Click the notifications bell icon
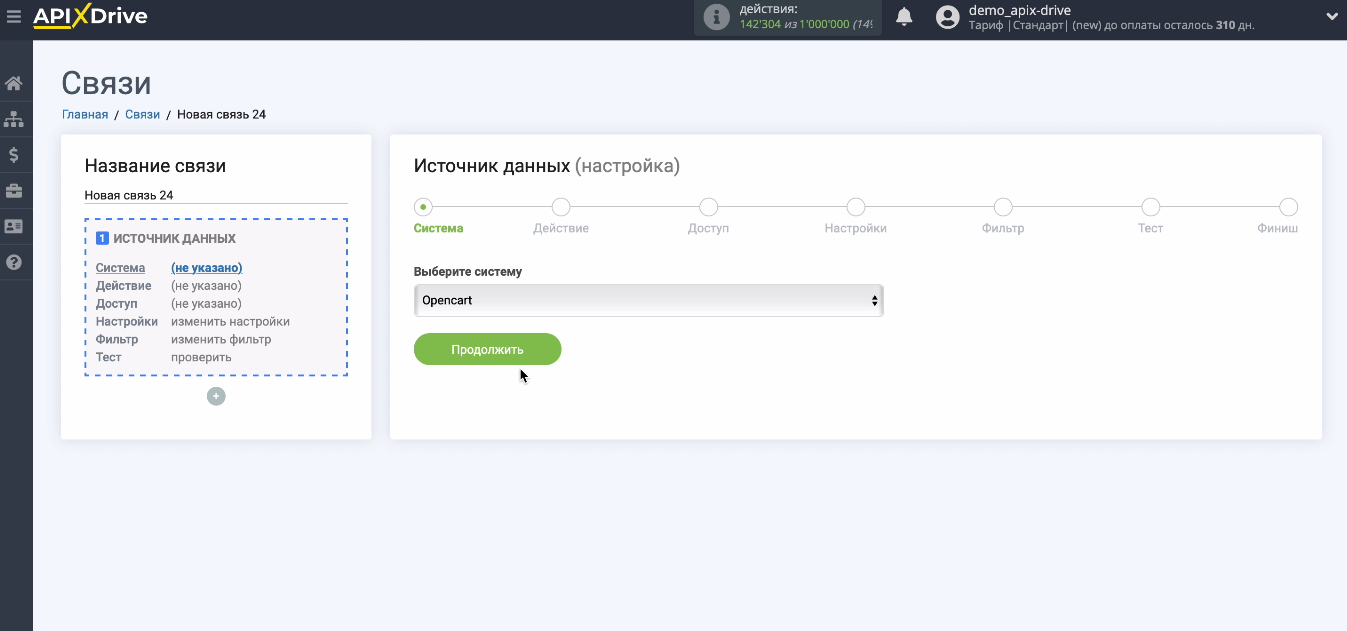 coord(904,17)
